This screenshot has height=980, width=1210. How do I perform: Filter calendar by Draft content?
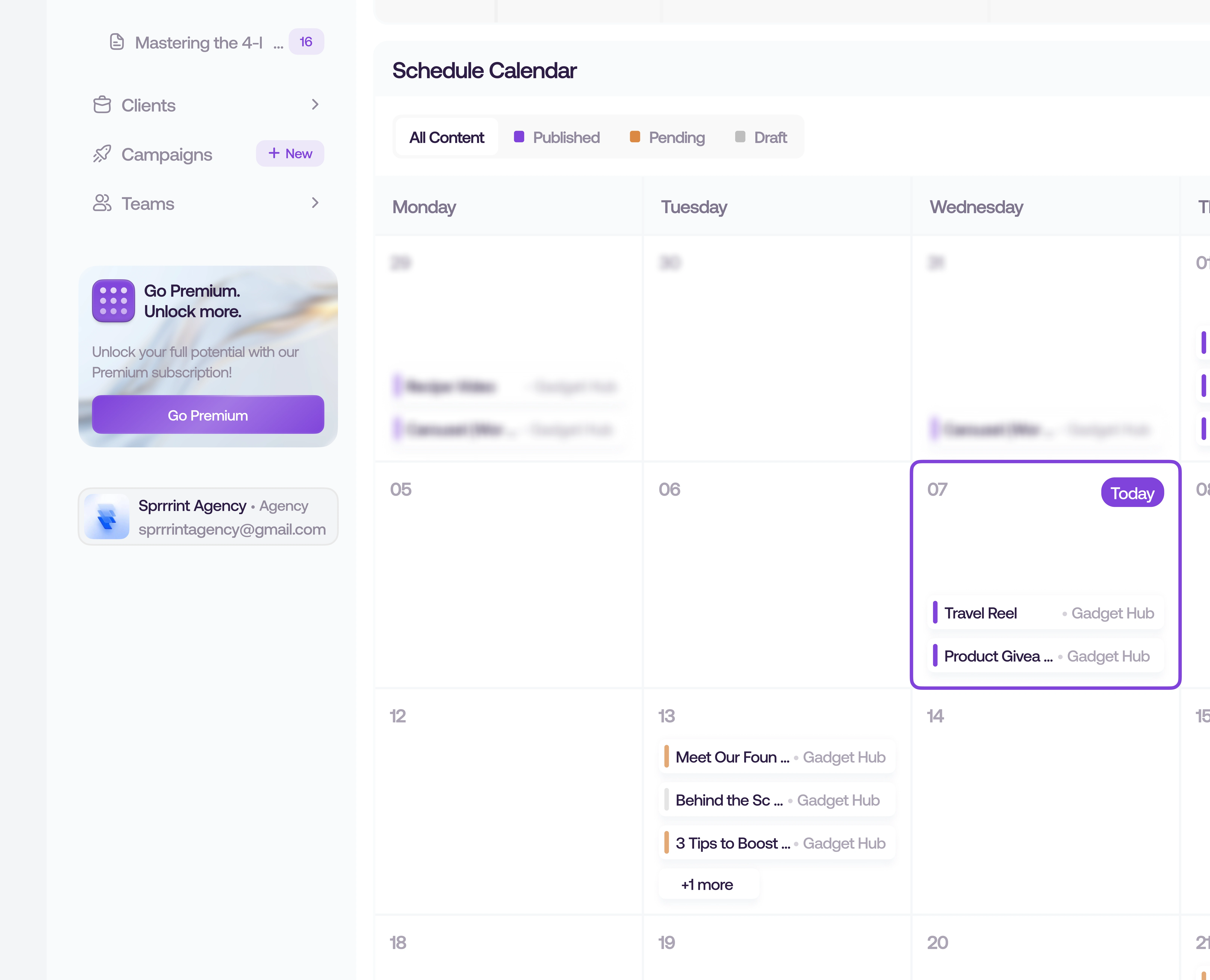pos(761,137)
